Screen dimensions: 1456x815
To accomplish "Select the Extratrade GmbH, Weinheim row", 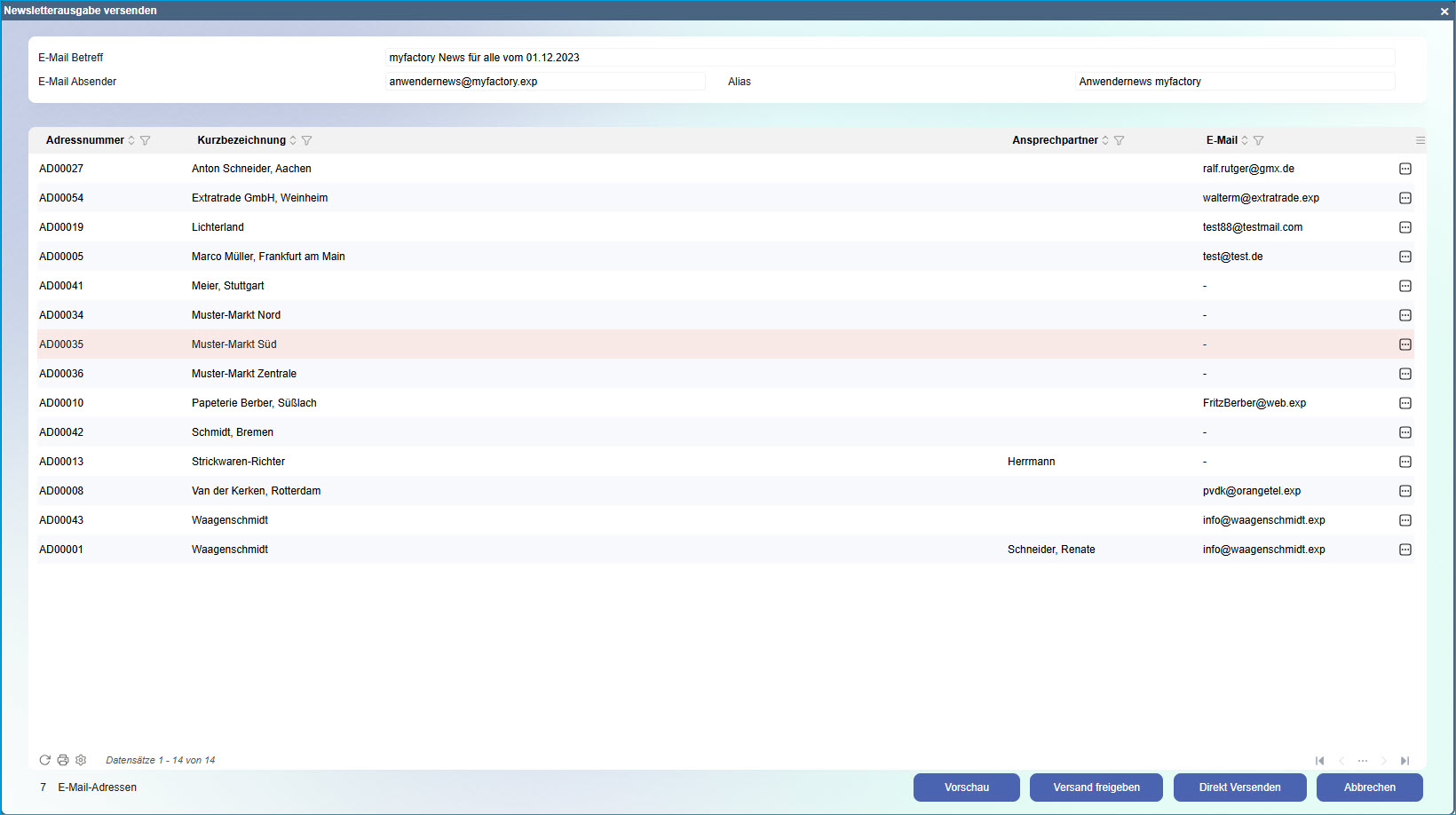I will (x=259, y=198).
